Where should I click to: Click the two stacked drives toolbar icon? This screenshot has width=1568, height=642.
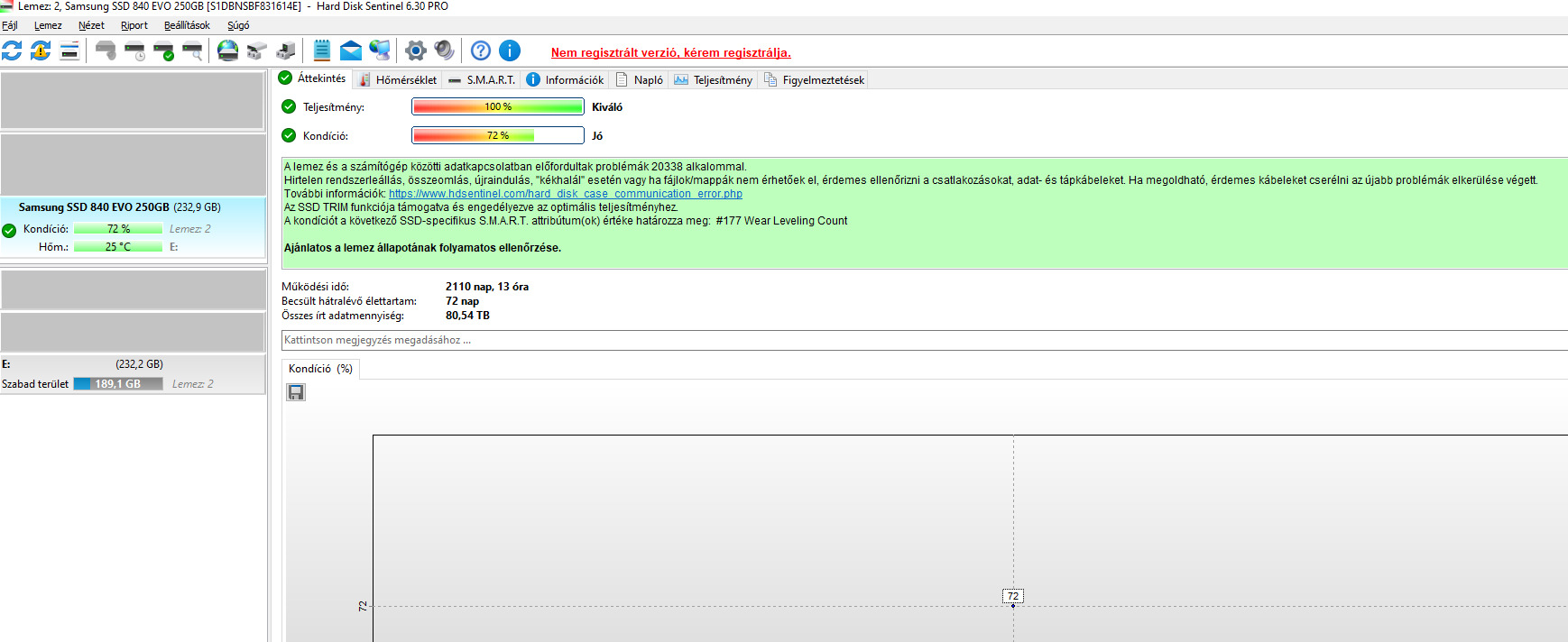(x=257, y=50)
